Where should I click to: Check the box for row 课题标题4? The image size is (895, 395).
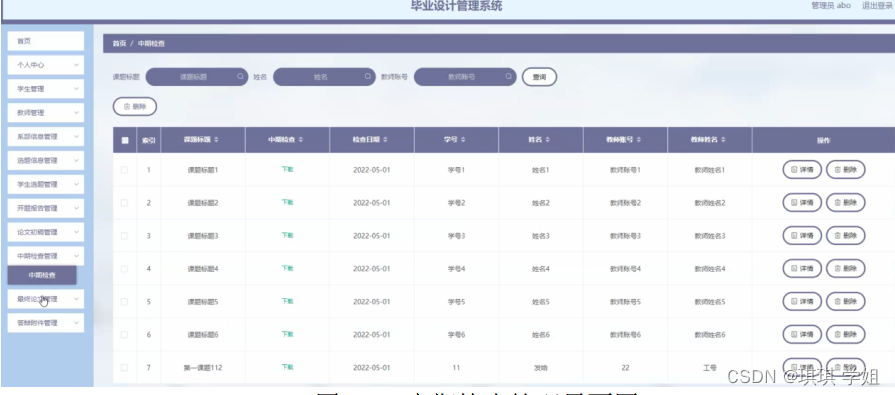pyautogui.click(x=124, y=268)
